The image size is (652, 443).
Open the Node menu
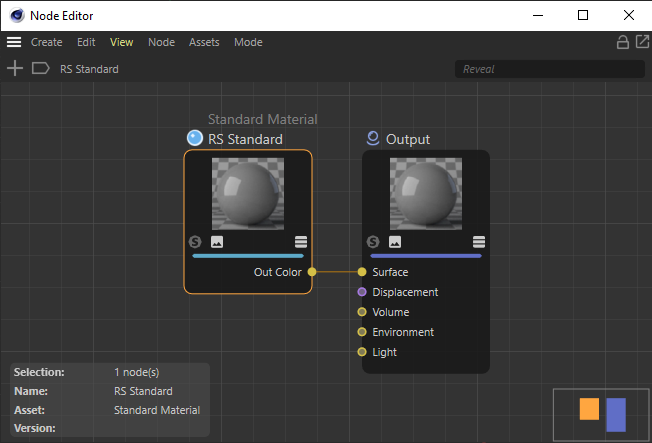161,42
